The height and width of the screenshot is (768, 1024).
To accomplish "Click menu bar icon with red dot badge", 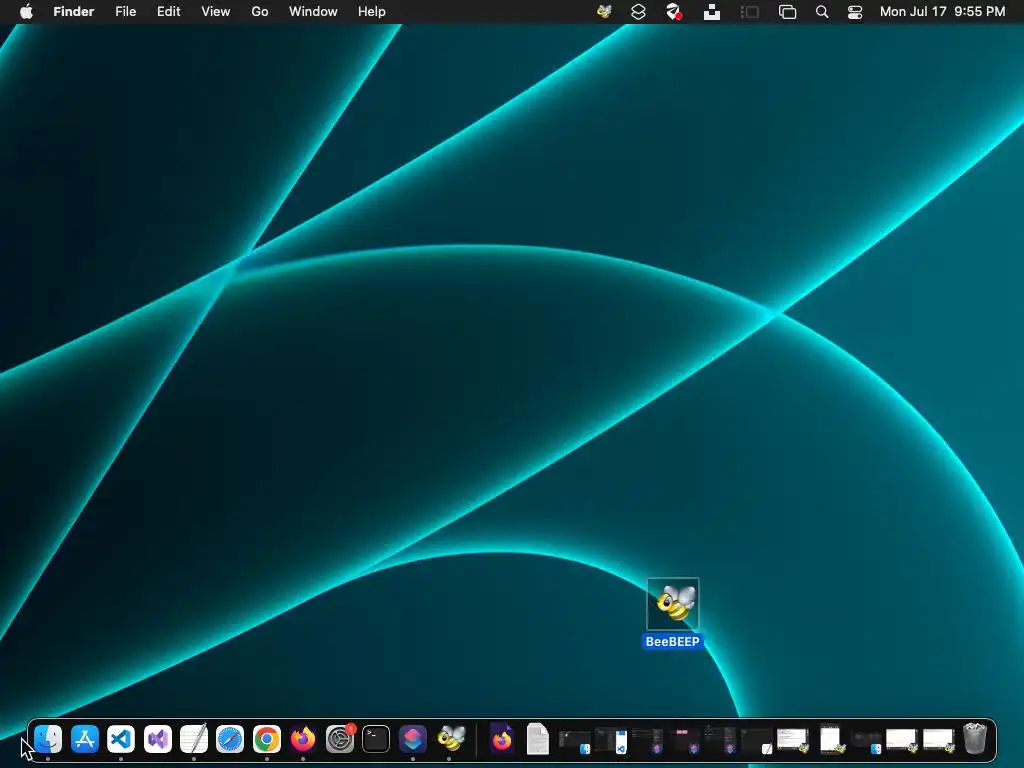I will point(674,12).
